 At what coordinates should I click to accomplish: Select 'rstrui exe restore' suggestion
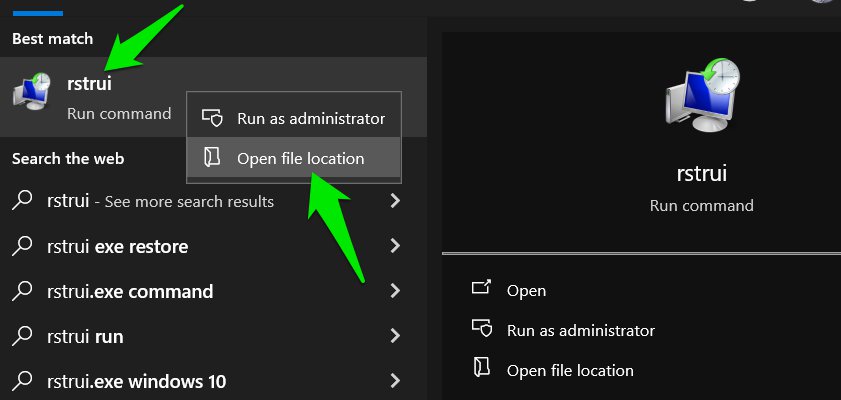213,246
